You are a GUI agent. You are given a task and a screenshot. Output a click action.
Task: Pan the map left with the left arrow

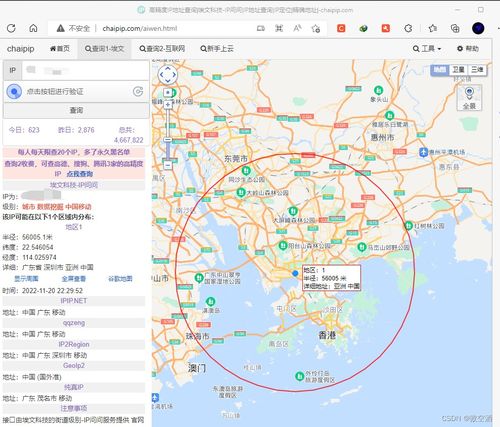point(161,75)
